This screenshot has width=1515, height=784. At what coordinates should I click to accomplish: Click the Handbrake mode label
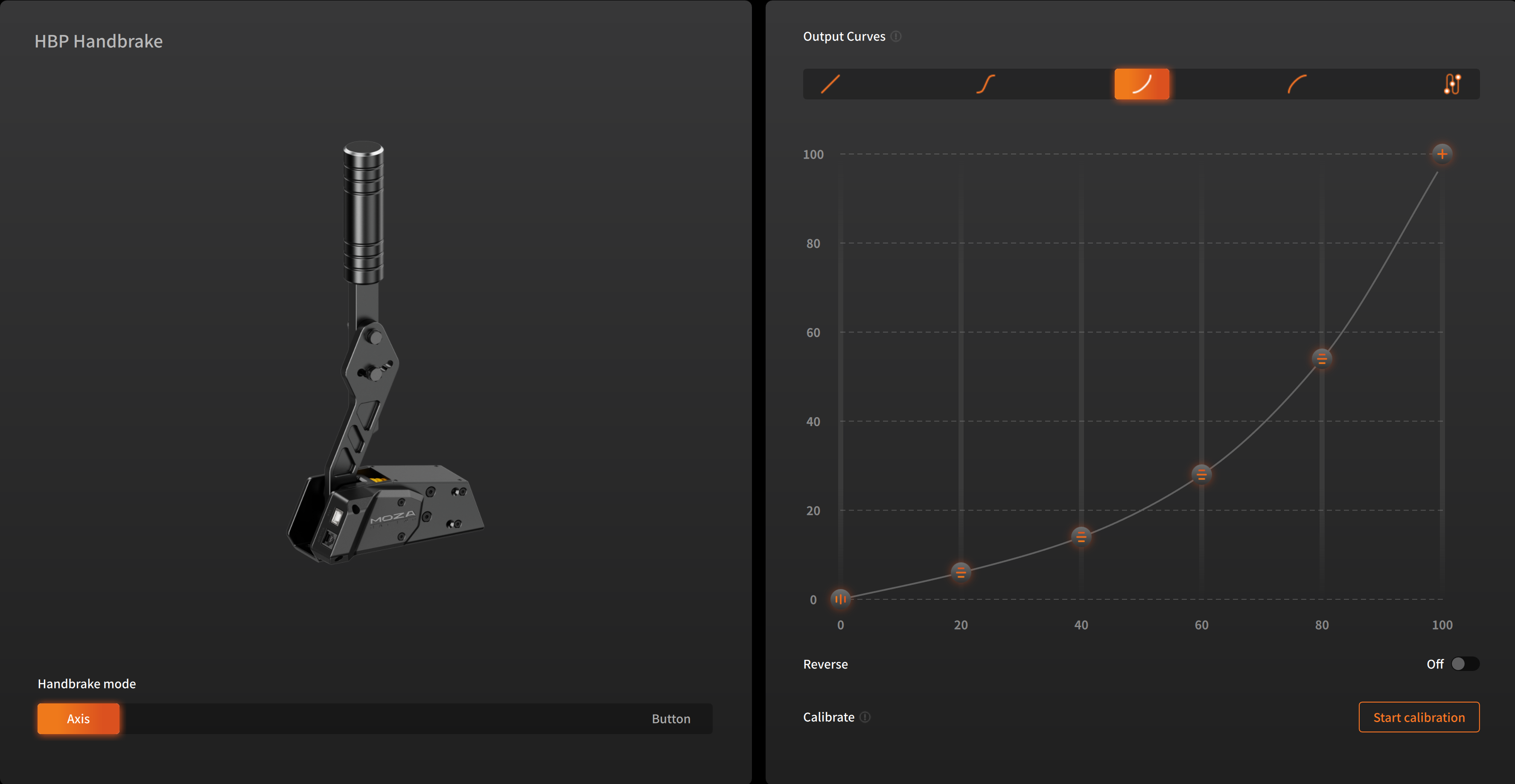click(x=87, y=683)
